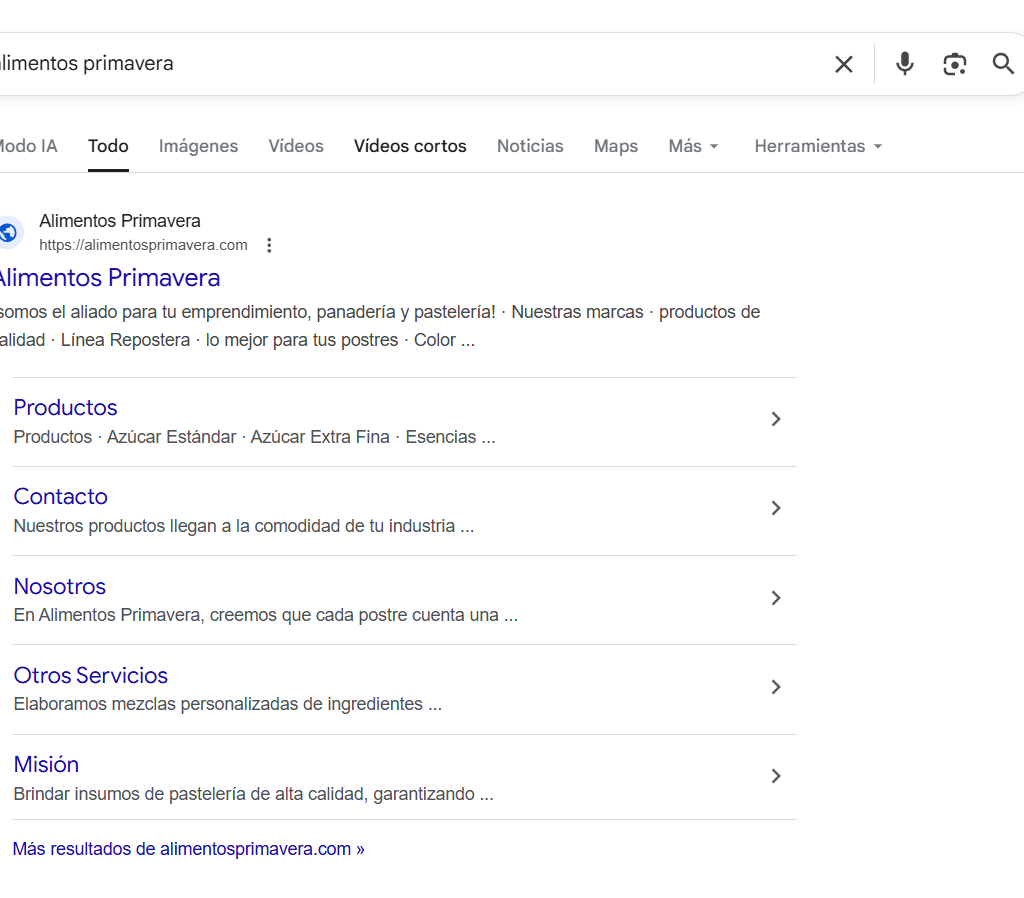Viewport: 1024px width, 898px height.
Task: Open Google Lens image search icon
Action: pyautogui.click(x=954, y=64)
